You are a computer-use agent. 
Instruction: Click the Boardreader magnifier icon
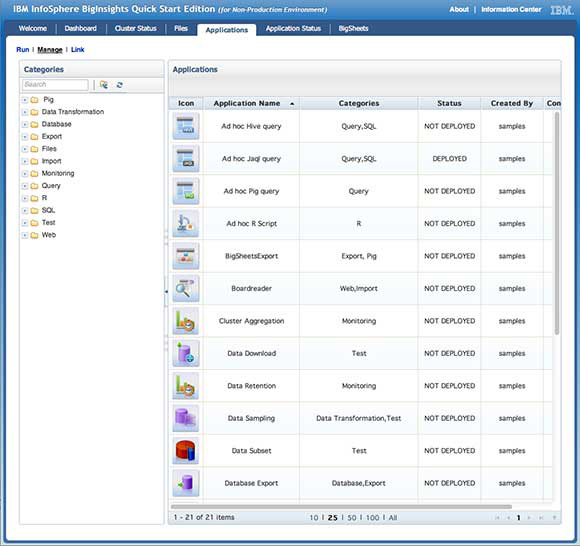[186, 289]
